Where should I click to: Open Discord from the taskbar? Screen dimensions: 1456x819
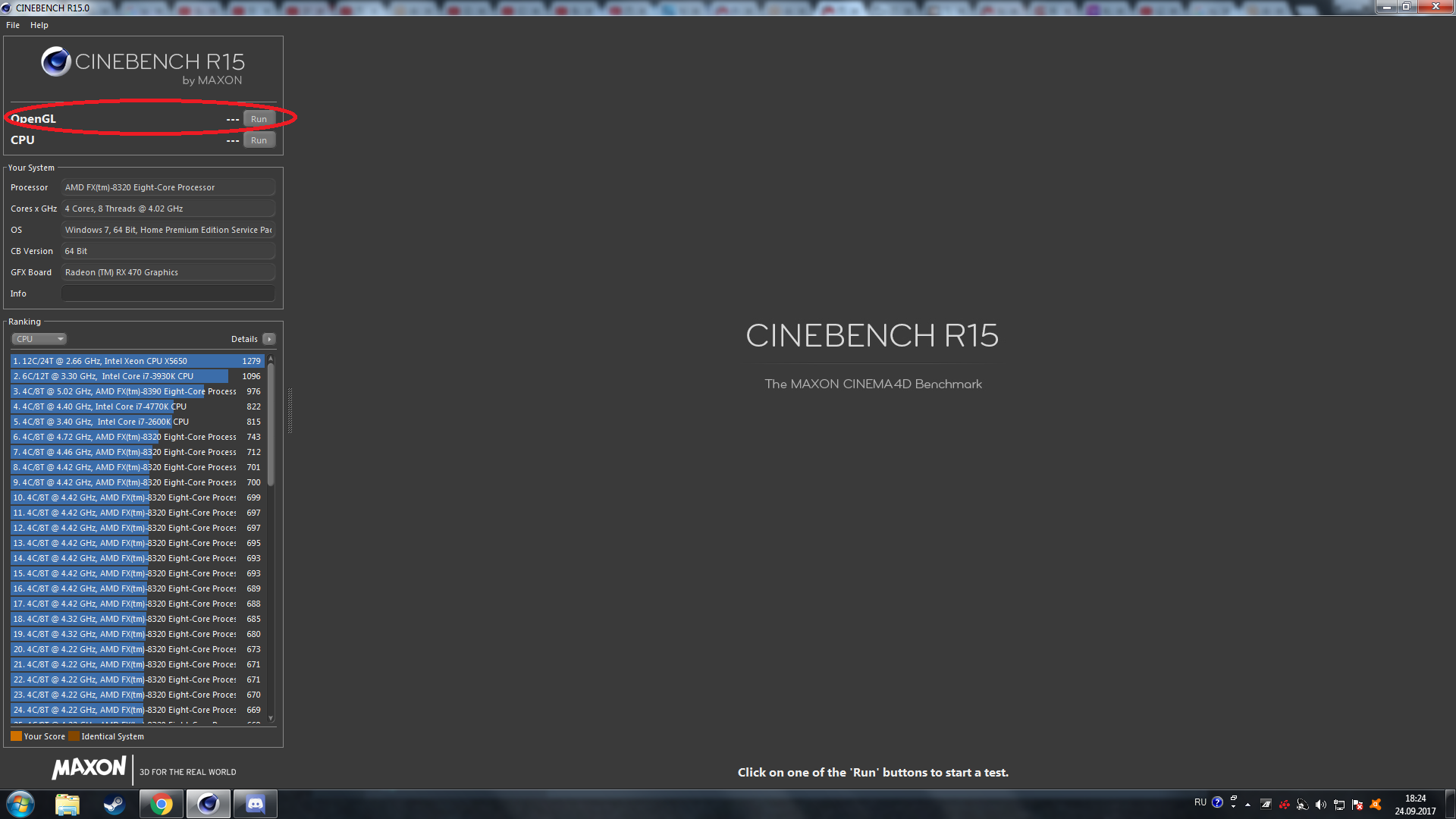pyautogui.click(x=256, y=804)
